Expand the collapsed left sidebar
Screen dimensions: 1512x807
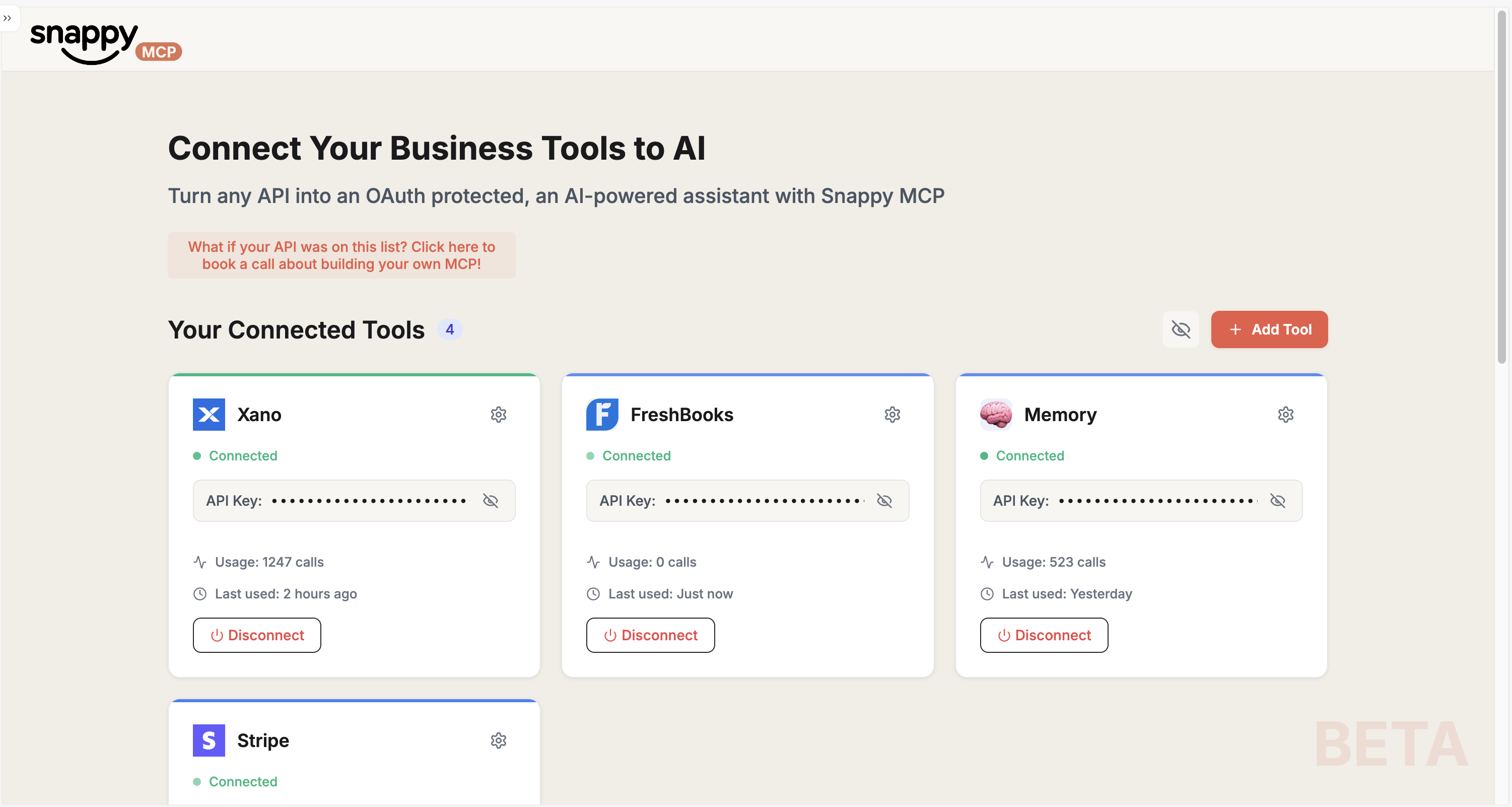pos(8,18)
